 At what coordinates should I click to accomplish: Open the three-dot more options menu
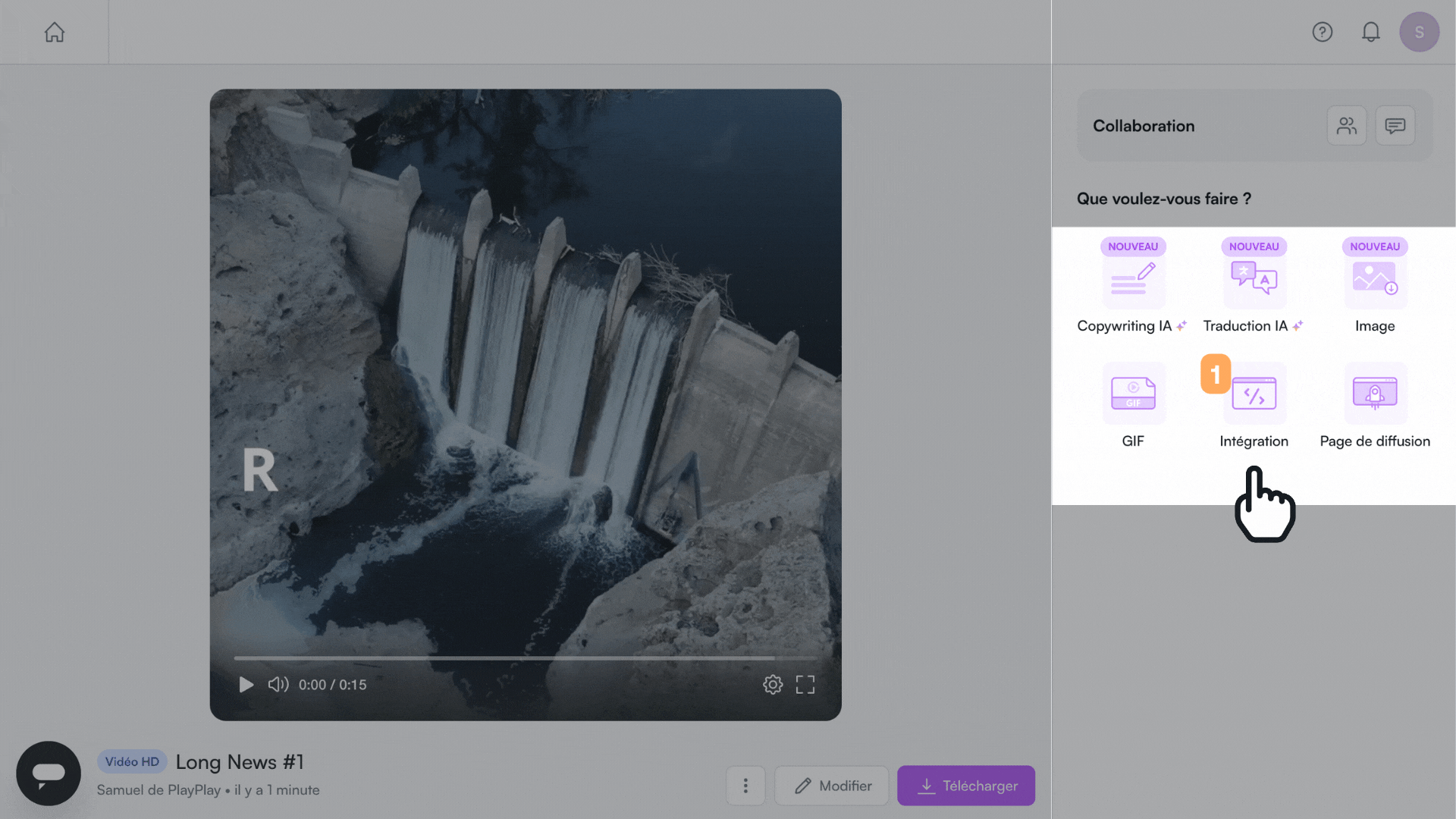pos(745,786)
